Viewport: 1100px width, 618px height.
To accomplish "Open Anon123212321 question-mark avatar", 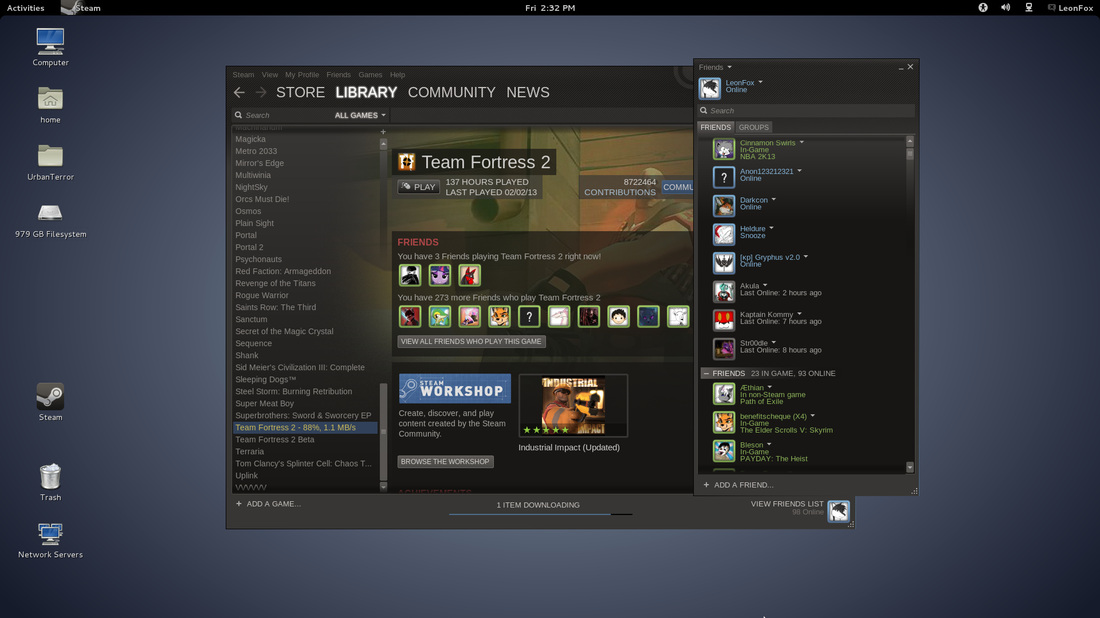I will coord(724,177).
